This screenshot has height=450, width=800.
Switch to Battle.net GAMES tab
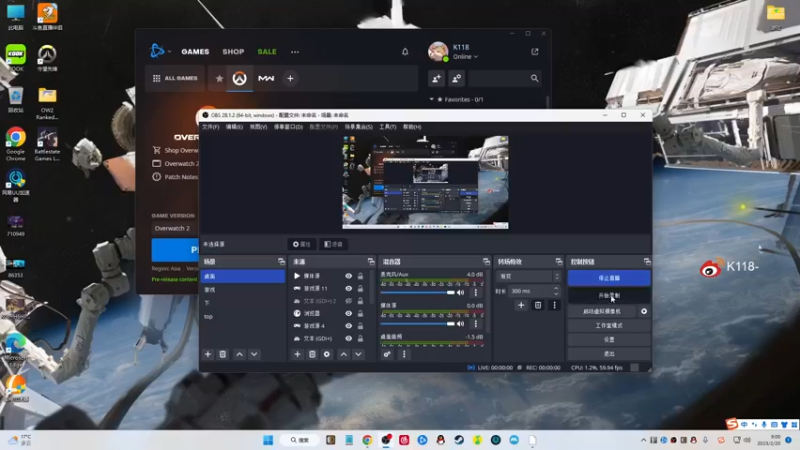(x=195, y=52)
